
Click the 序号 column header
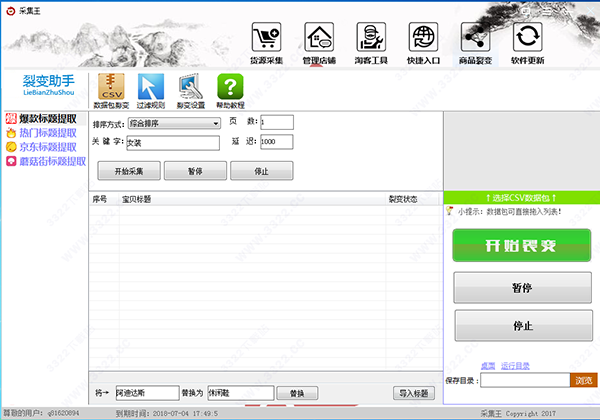coord(100,199)
